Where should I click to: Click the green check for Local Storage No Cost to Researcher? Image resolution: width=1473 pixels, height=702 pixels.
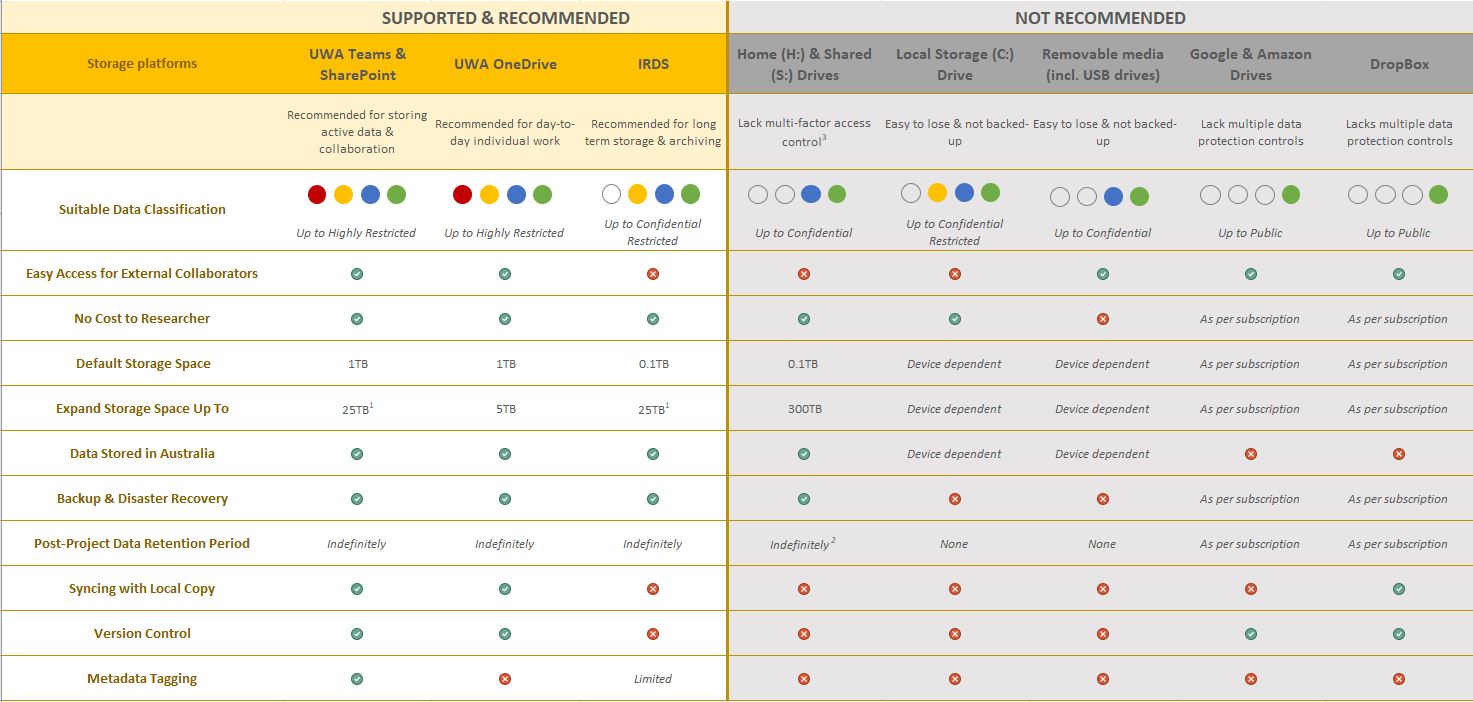coord(954,318)
